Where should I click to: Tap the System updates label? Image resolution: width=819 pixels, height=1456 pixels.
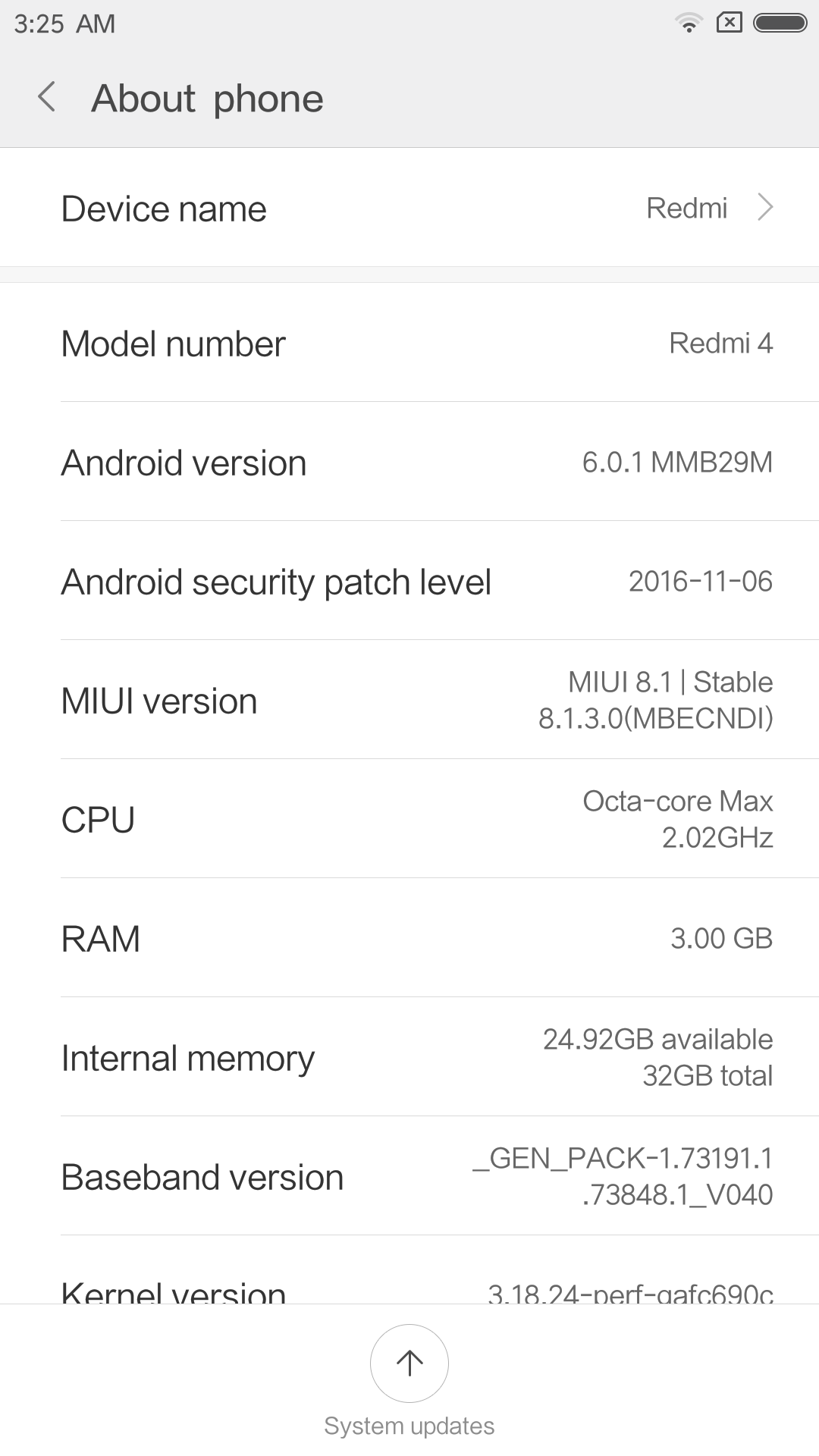point(409,1426)
